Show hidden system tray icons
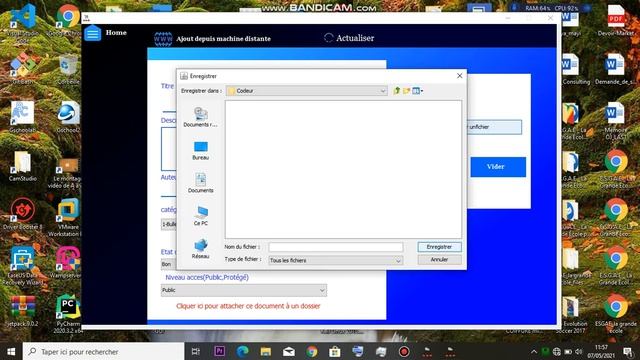This screenshot has height=360, width=640. coord(534,351)
